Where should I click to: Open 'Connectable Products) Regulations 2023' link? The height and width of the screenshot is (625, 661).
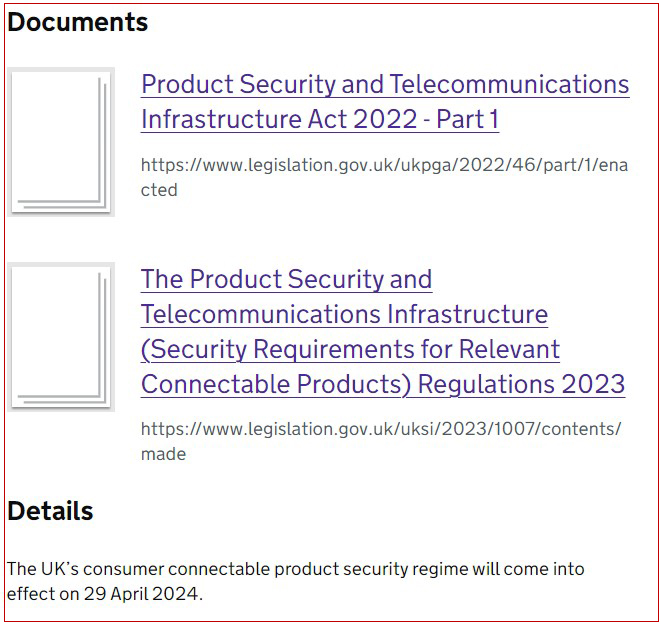(382, 384)
